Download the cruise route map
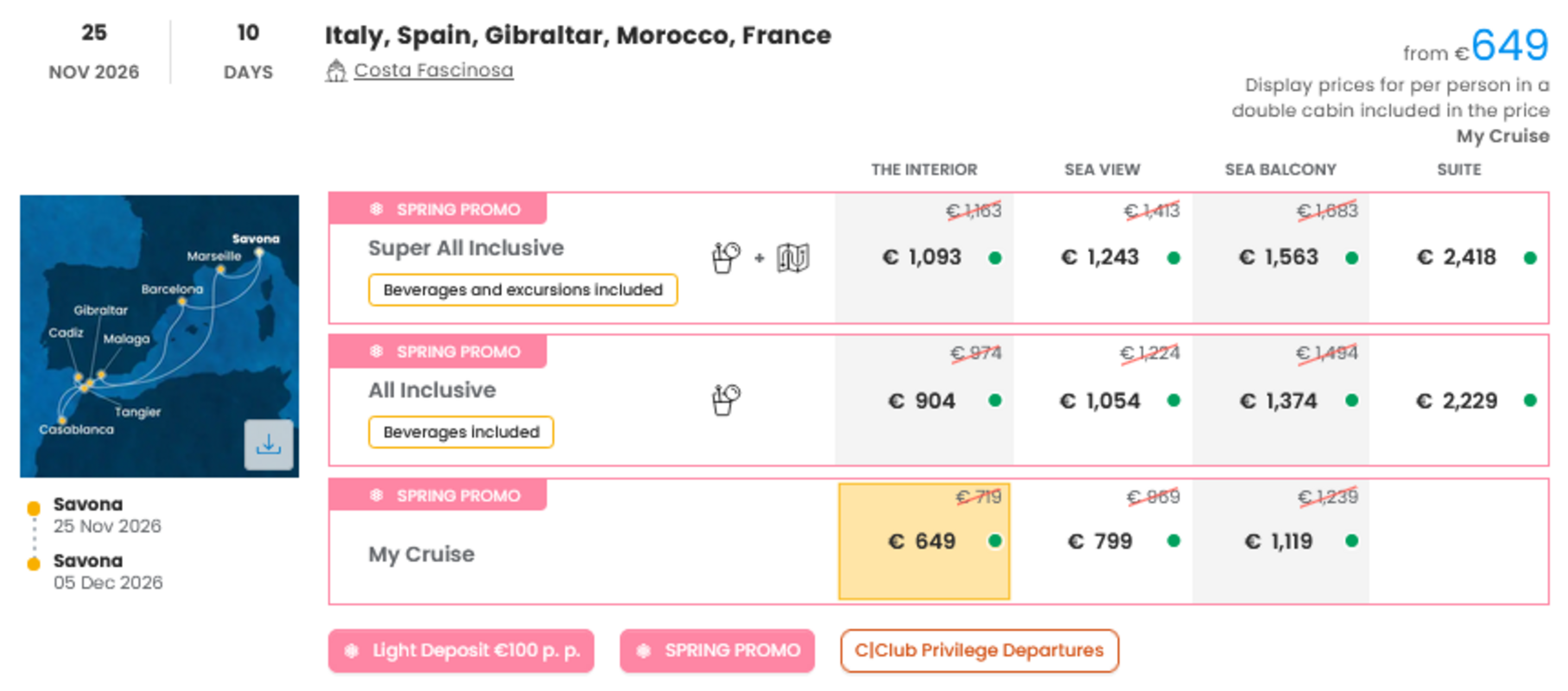This screenshot has height=691, width=1568. (x=269, y=445)
